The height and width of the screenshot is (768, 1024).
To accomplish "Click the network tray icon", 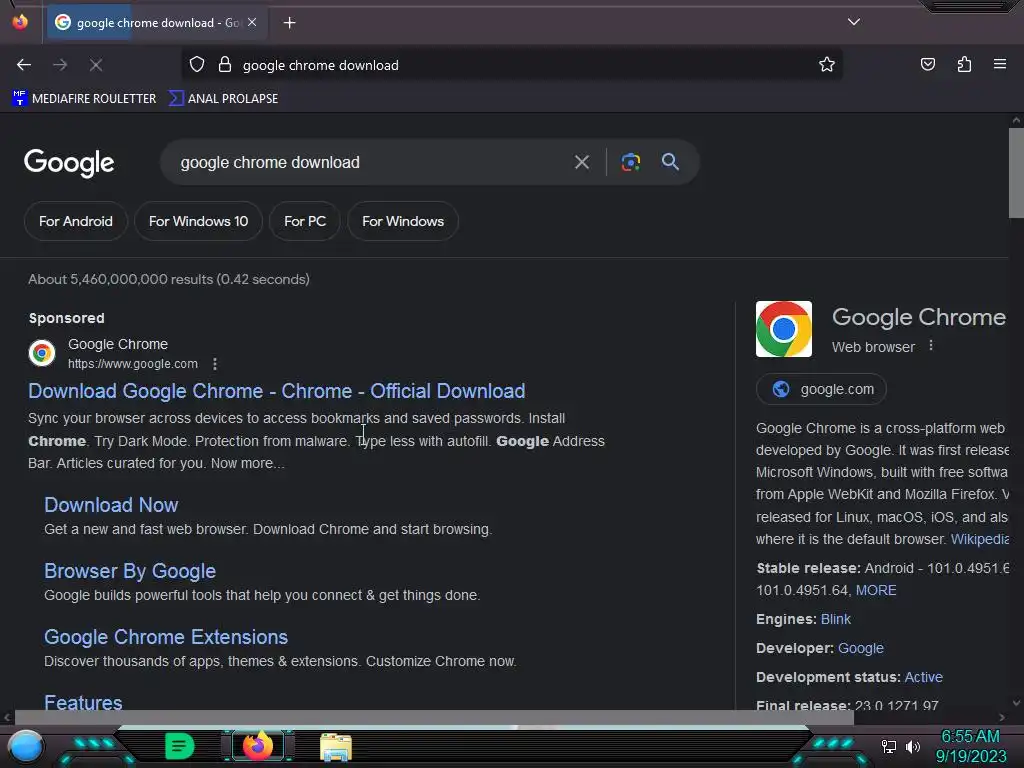I will [x=889, y=746].
